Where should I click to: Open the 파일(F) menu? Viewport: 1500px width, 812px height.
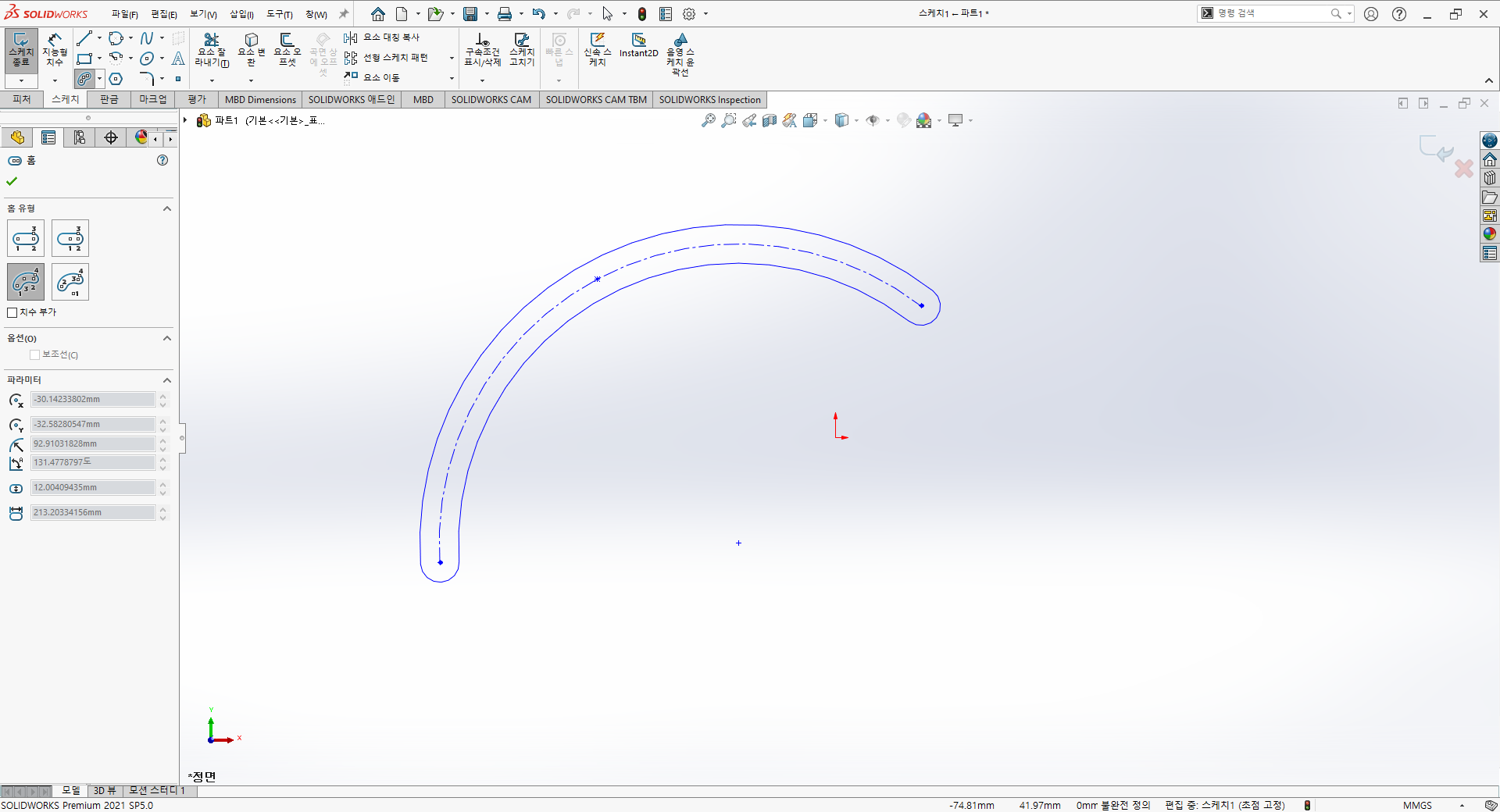(x=124, y=14)
